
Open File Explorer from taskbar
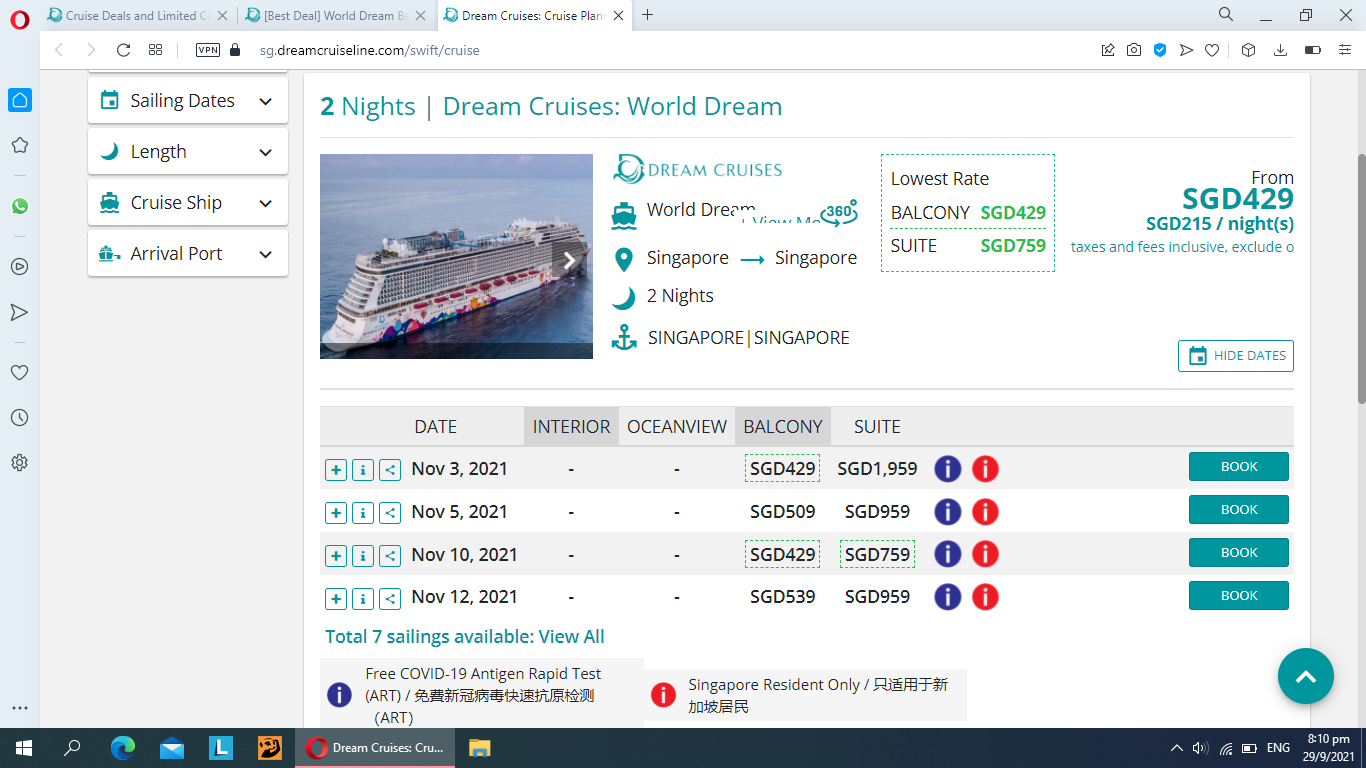coord(480,748)
